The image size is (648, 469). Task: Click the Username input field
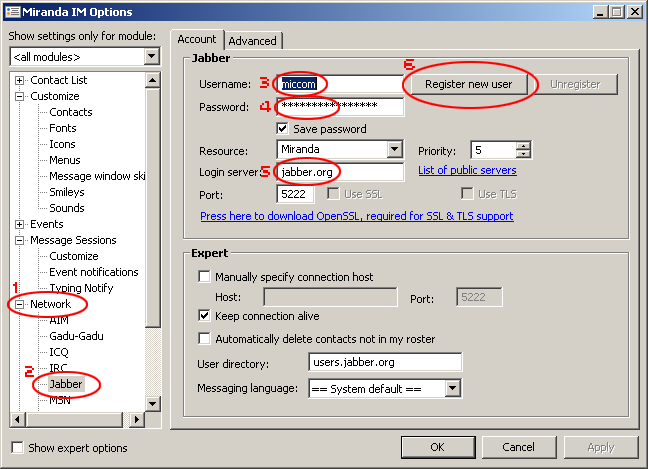(x=340, y=84)
